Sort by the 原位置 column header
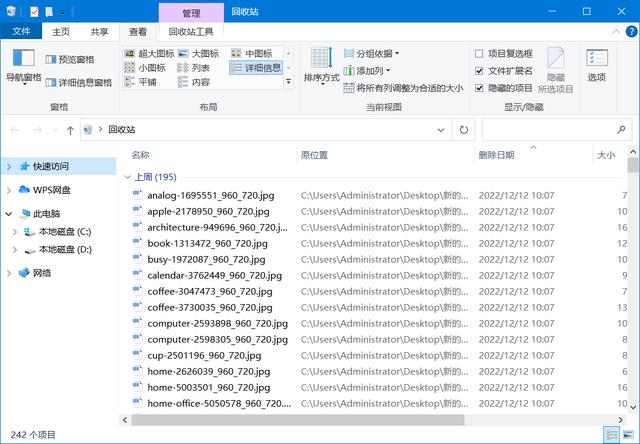Image resolution: width=640 pixels, height=444 pixels. tap(314, 155)
